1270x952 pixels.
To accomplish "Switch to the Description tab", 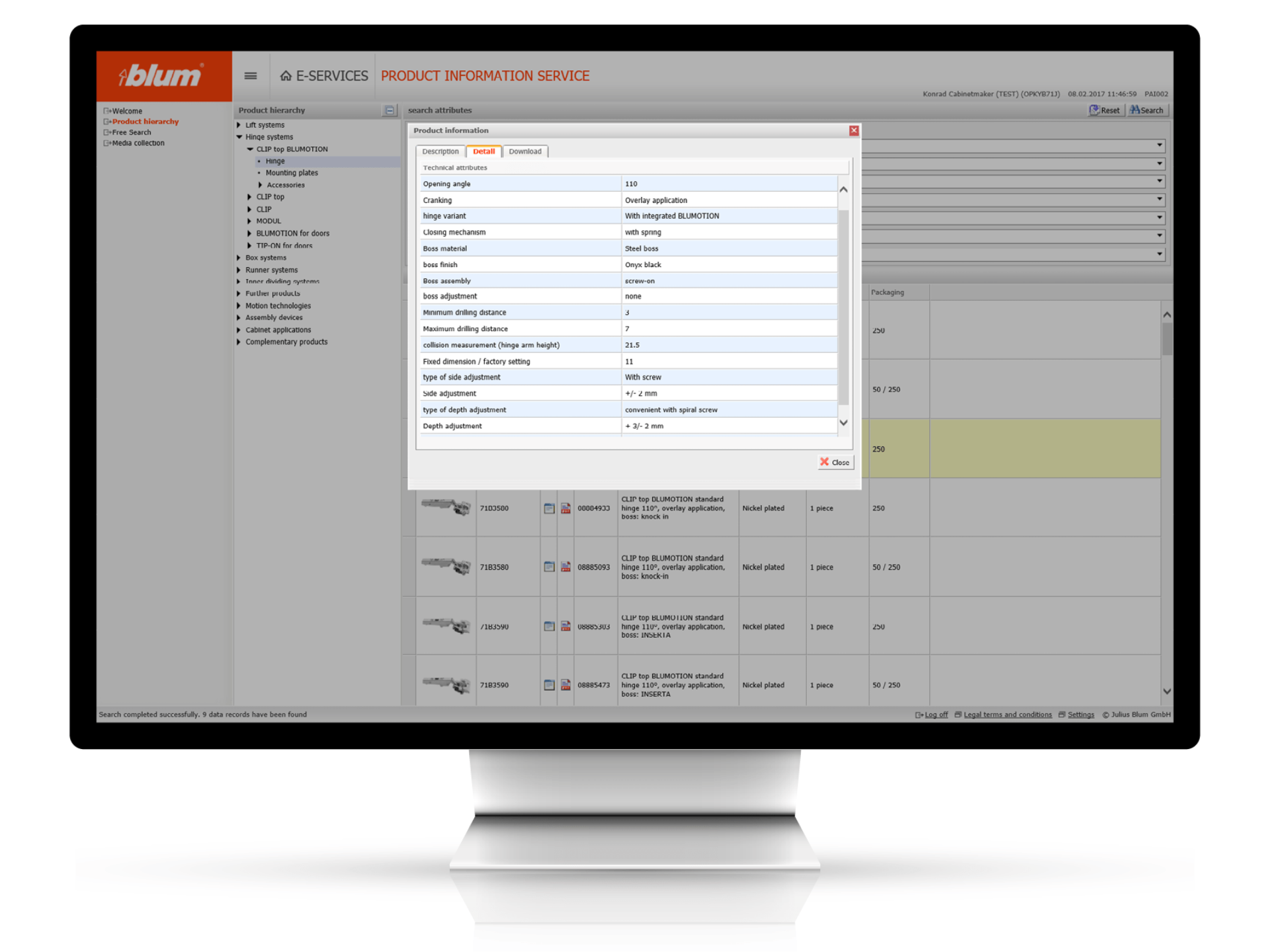I will (x=440, y=151).
